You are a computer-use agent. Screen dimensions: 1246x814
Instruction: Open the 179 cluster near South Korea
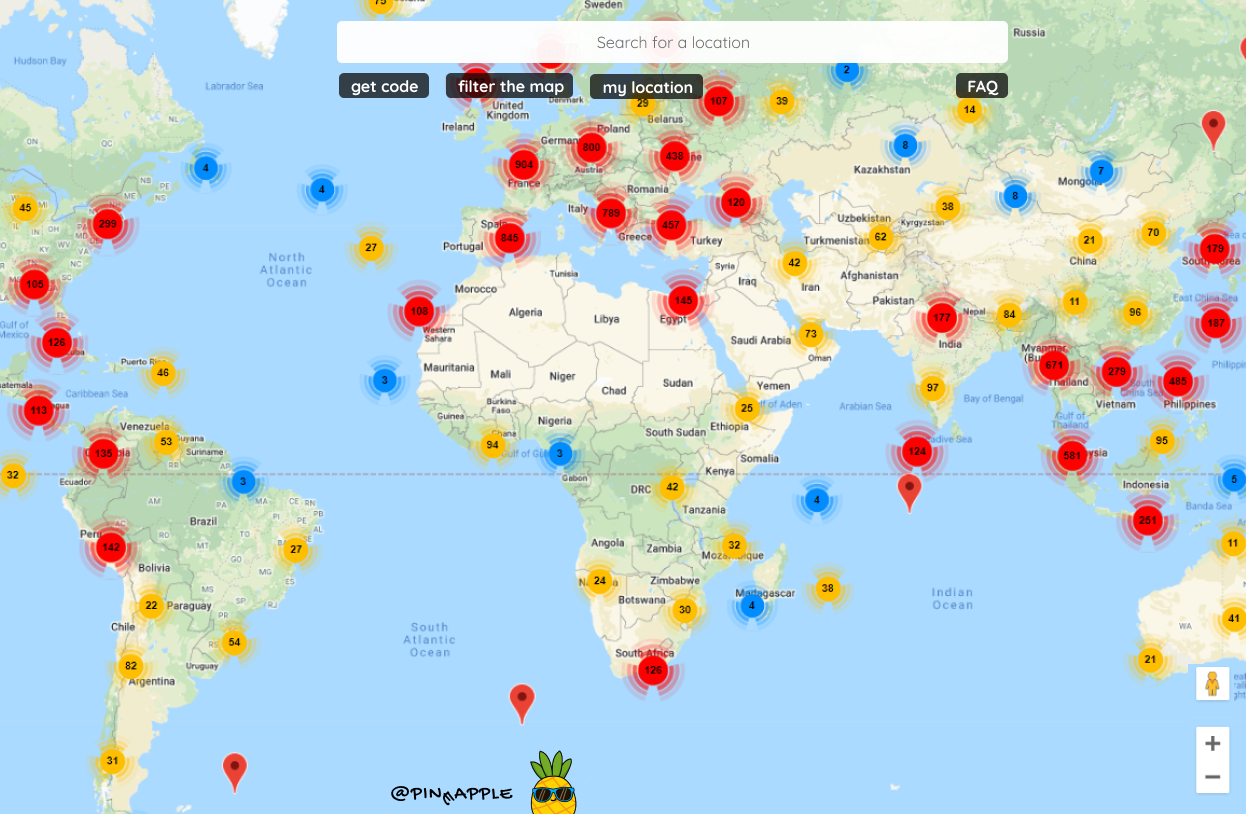(1215, 248)
